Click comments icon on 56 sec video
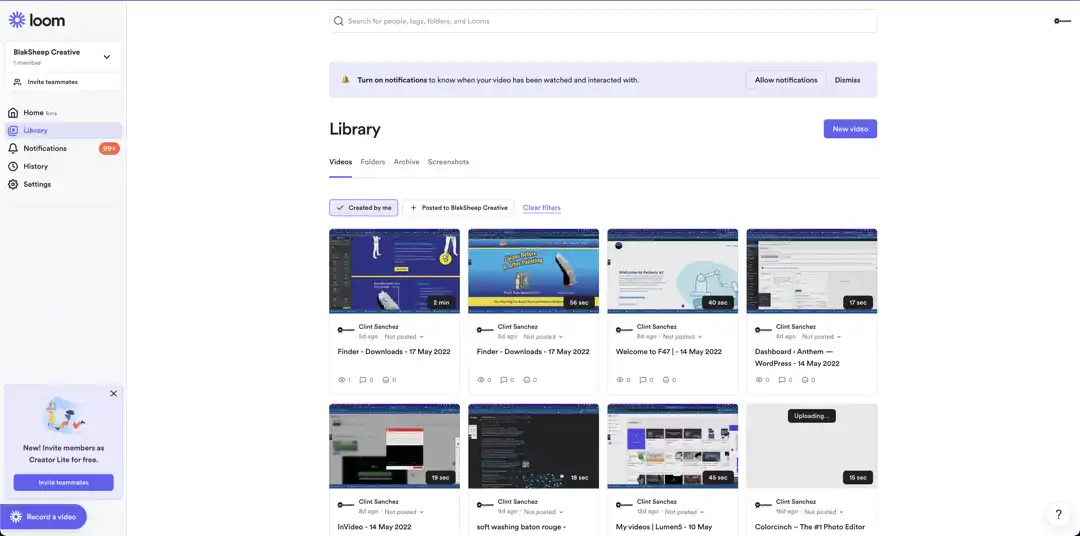Screen dimensions: 1080x536 (x=503, y=380)
